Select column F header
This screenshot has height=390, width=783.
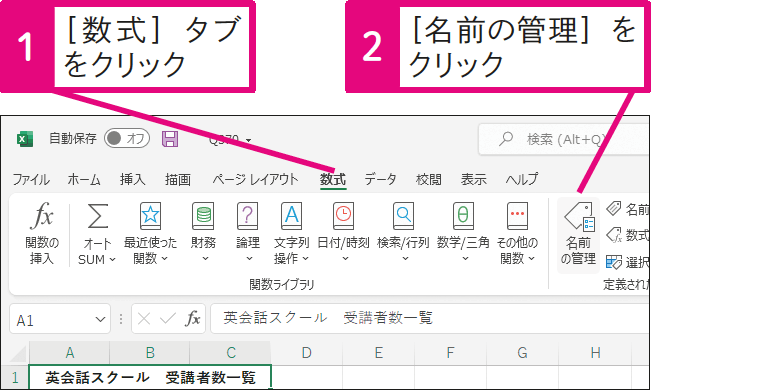pyautogui.click(x=450, y=354)
